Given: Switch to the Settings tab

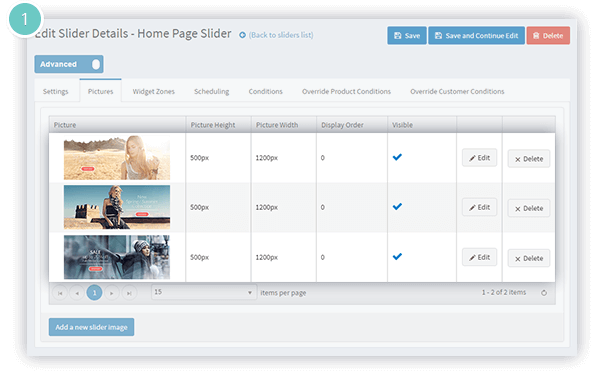Looking at the screenshot, I should pos(55,91).
